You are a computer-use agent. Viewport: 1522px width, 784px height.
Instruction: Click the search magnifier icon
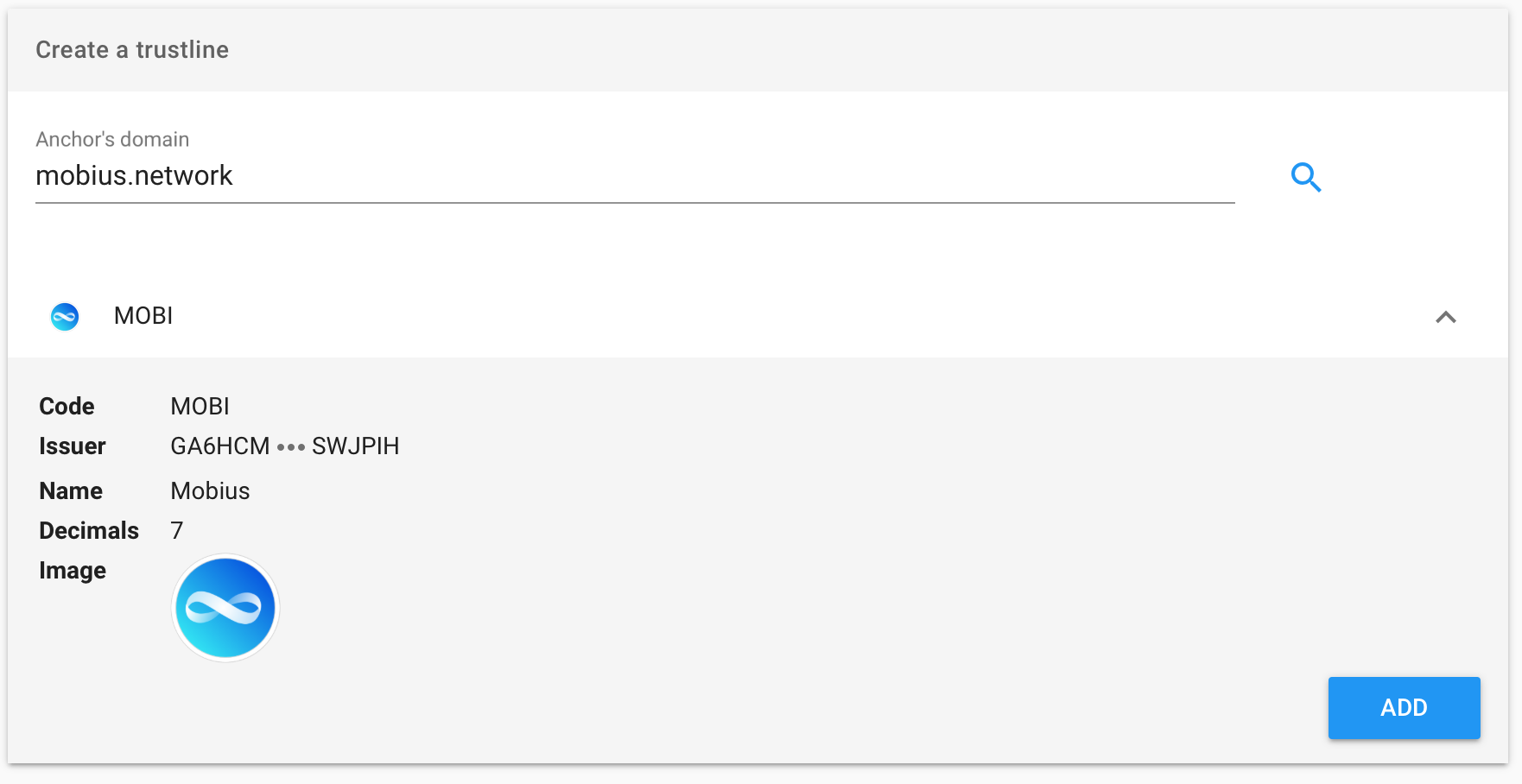click(1305, 177)
